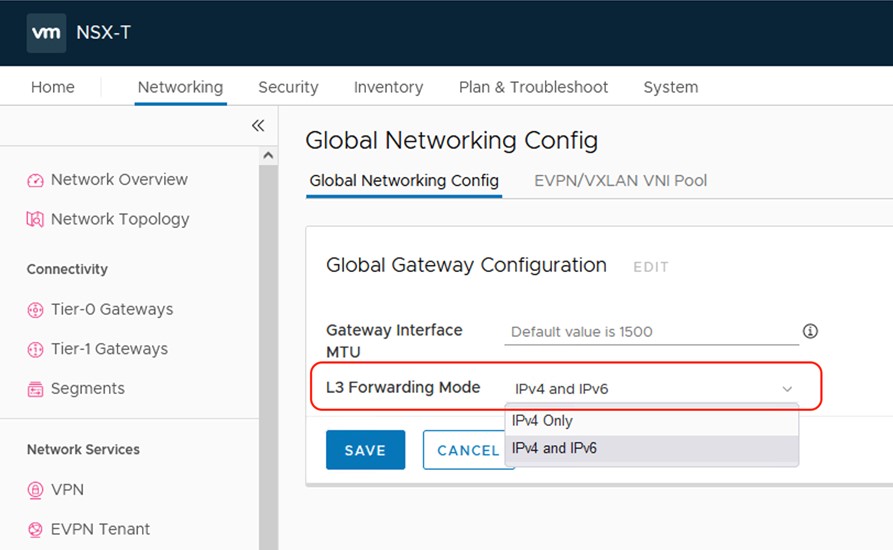Click the Segments icon in sidebar
The image size is (893, 550).
[x=35, y=389]
